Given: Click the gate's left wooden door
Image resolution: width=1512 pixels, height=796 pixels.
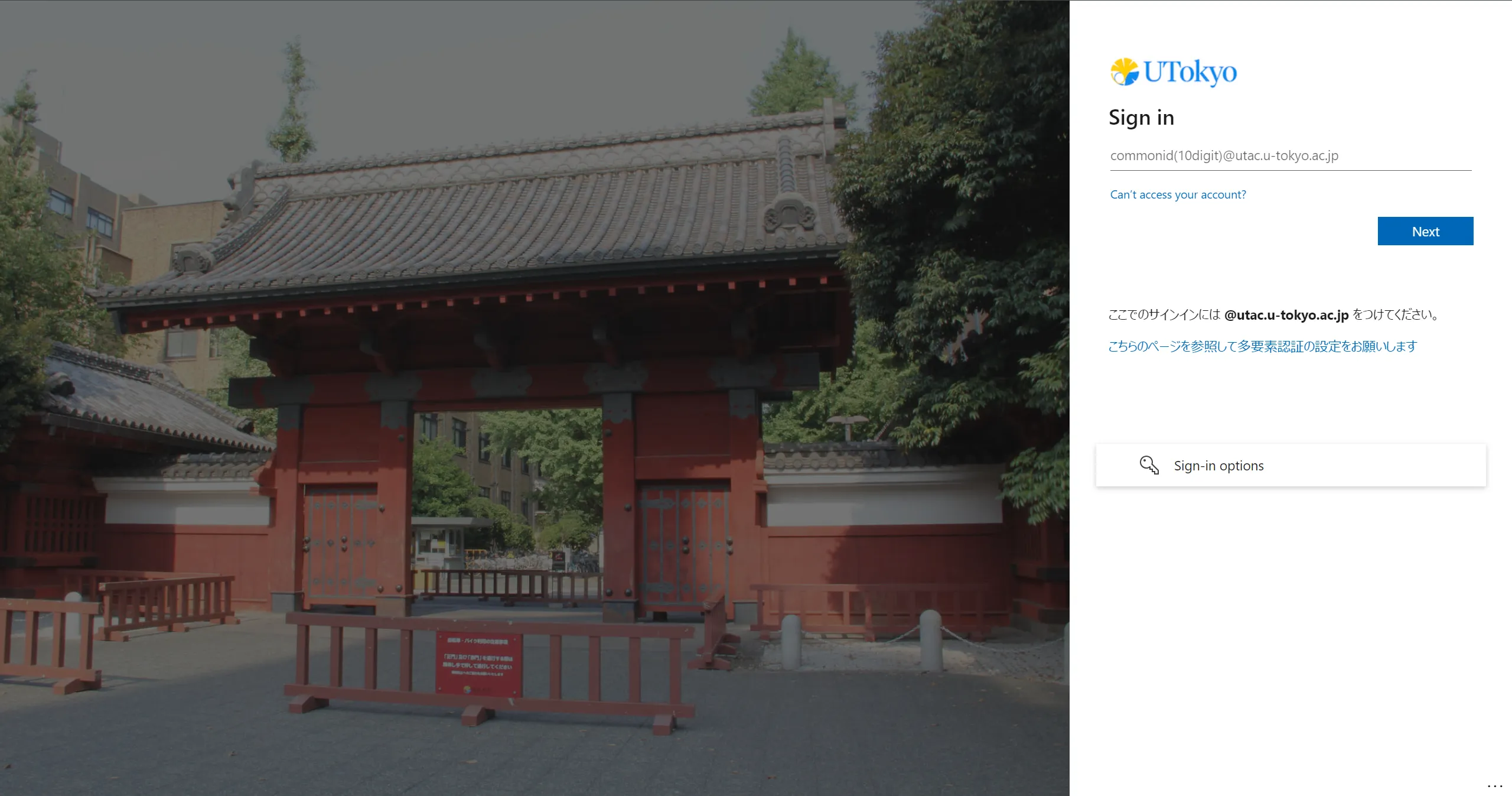Looking at the screenshot, I should 341,544.
